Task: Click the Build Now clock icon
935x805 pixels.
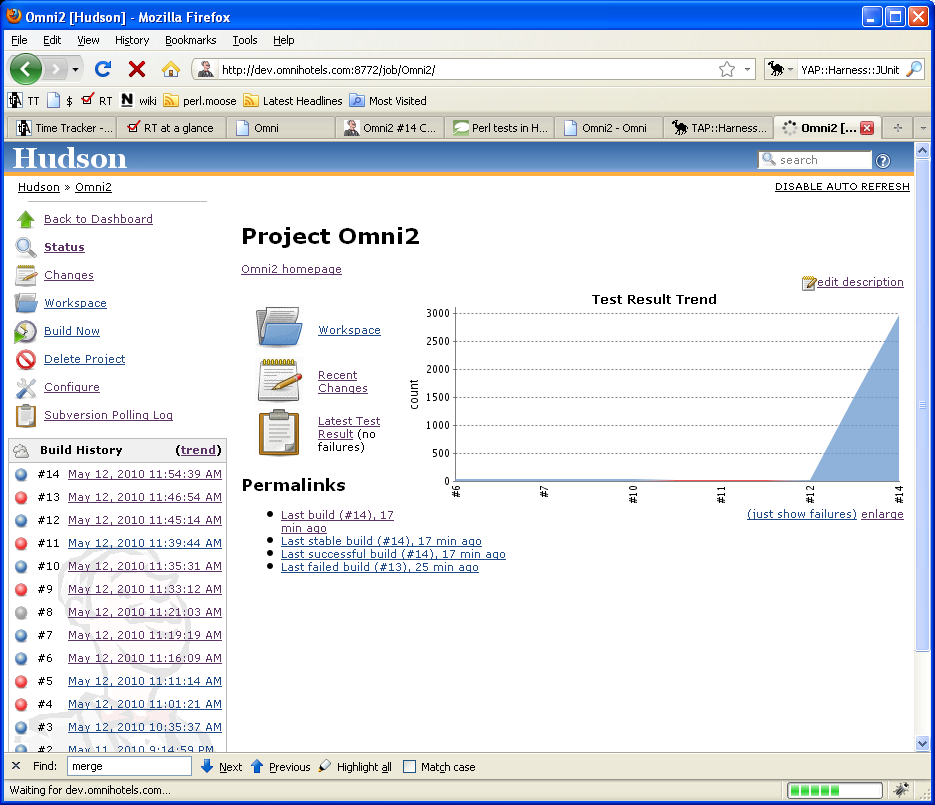Action: 26,332
